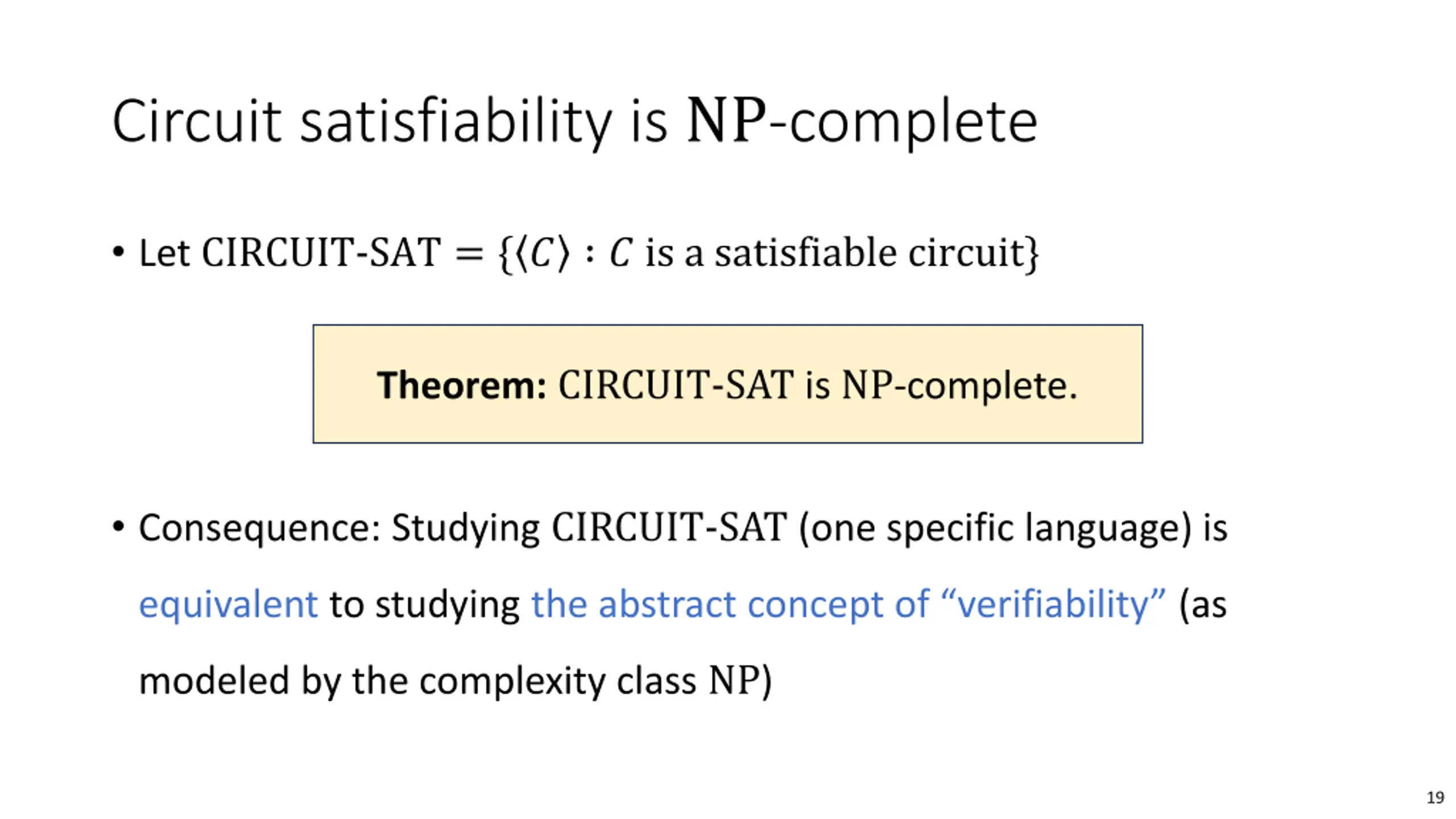Viewport: 1456px width, 819px height.
Task: Click the bold "NP" in the title
Action: [726, 121]
